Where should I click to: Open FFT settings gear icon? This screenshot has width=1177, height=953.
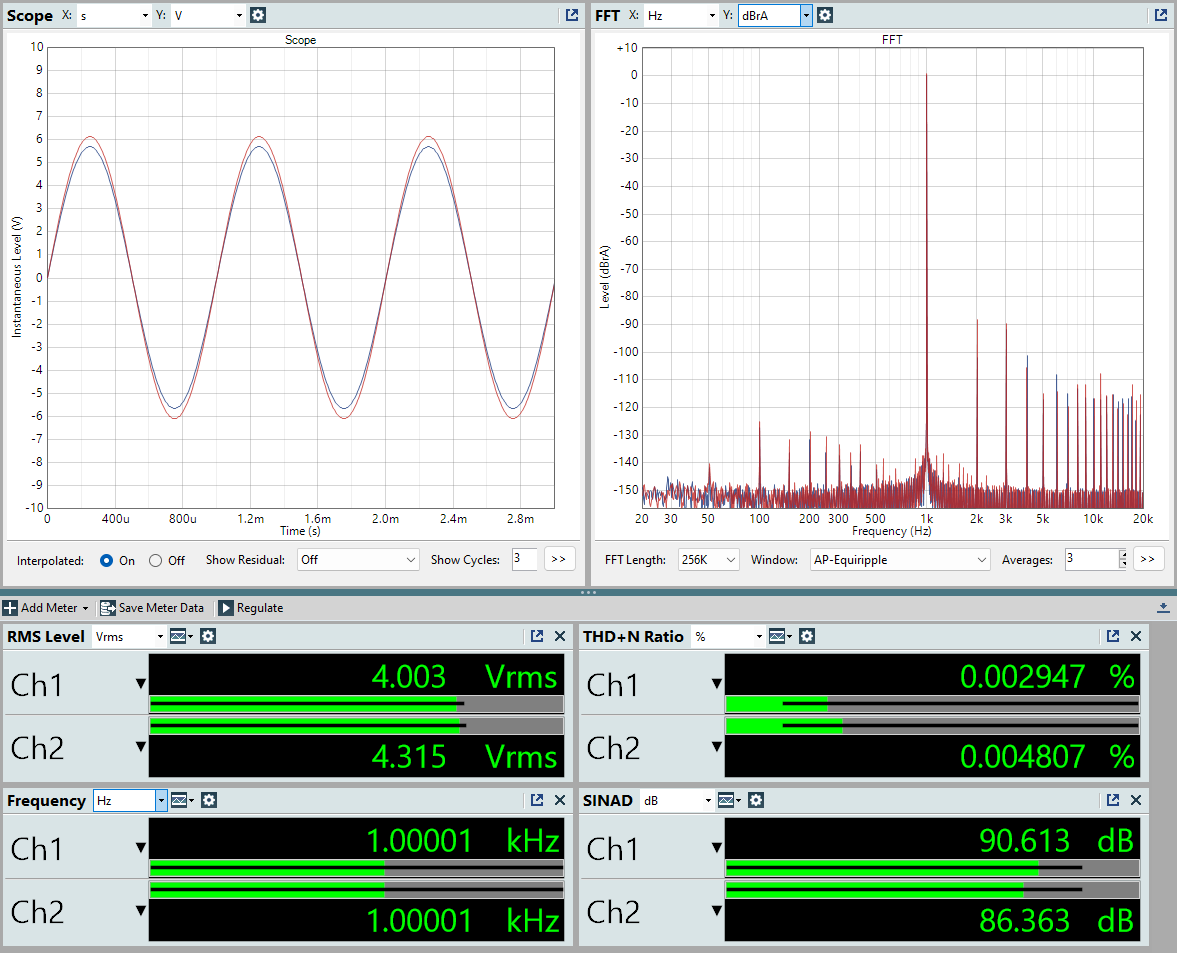click(x=825, y=15)
